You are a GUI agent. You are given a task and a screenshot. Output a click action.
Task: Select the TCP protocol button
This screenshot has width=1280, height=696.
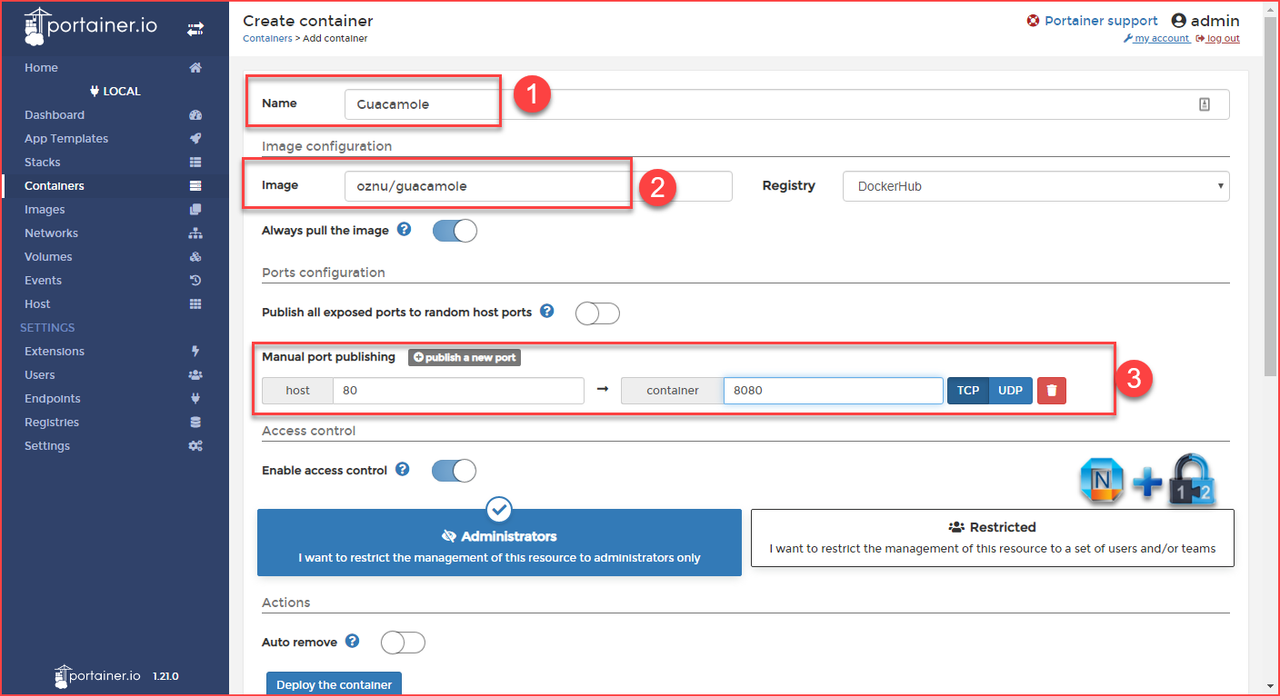click(968, 390)
